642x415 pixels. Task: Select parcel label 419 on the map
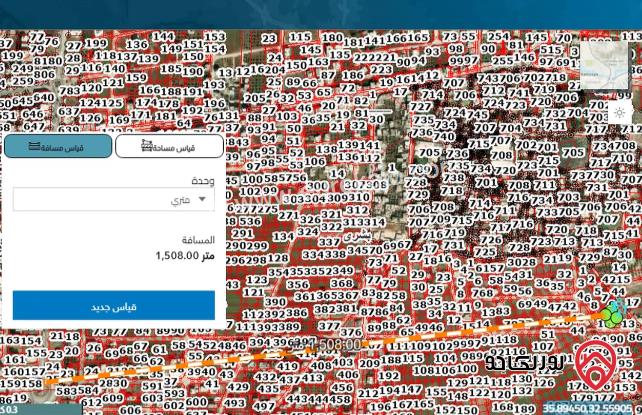click(288, 367)
